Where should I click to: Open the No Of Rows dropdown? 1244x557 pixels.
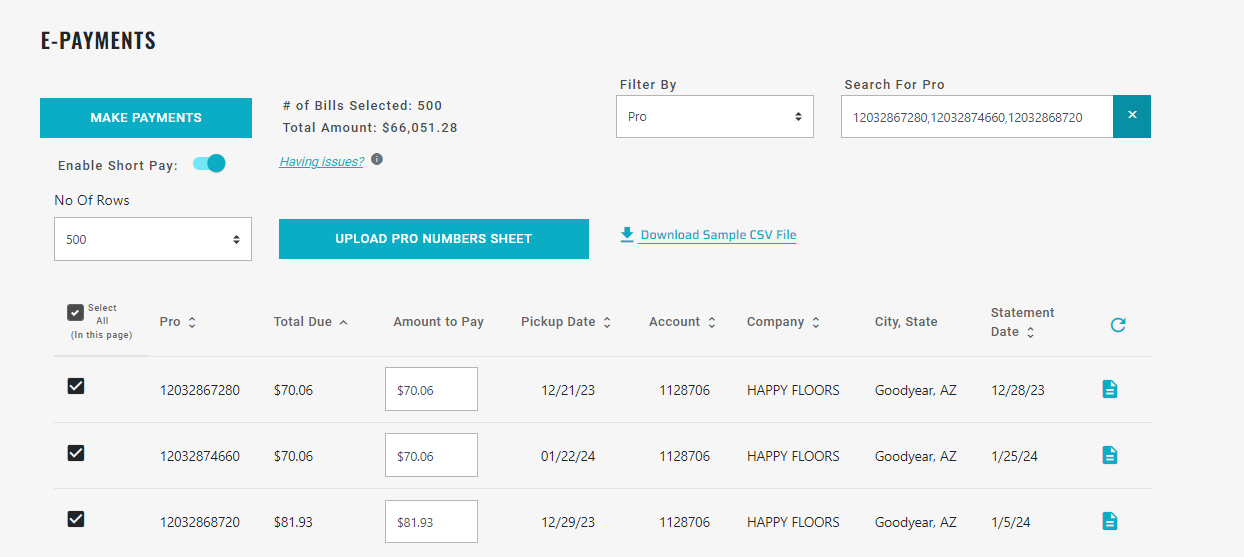click(x=152, y=239)
